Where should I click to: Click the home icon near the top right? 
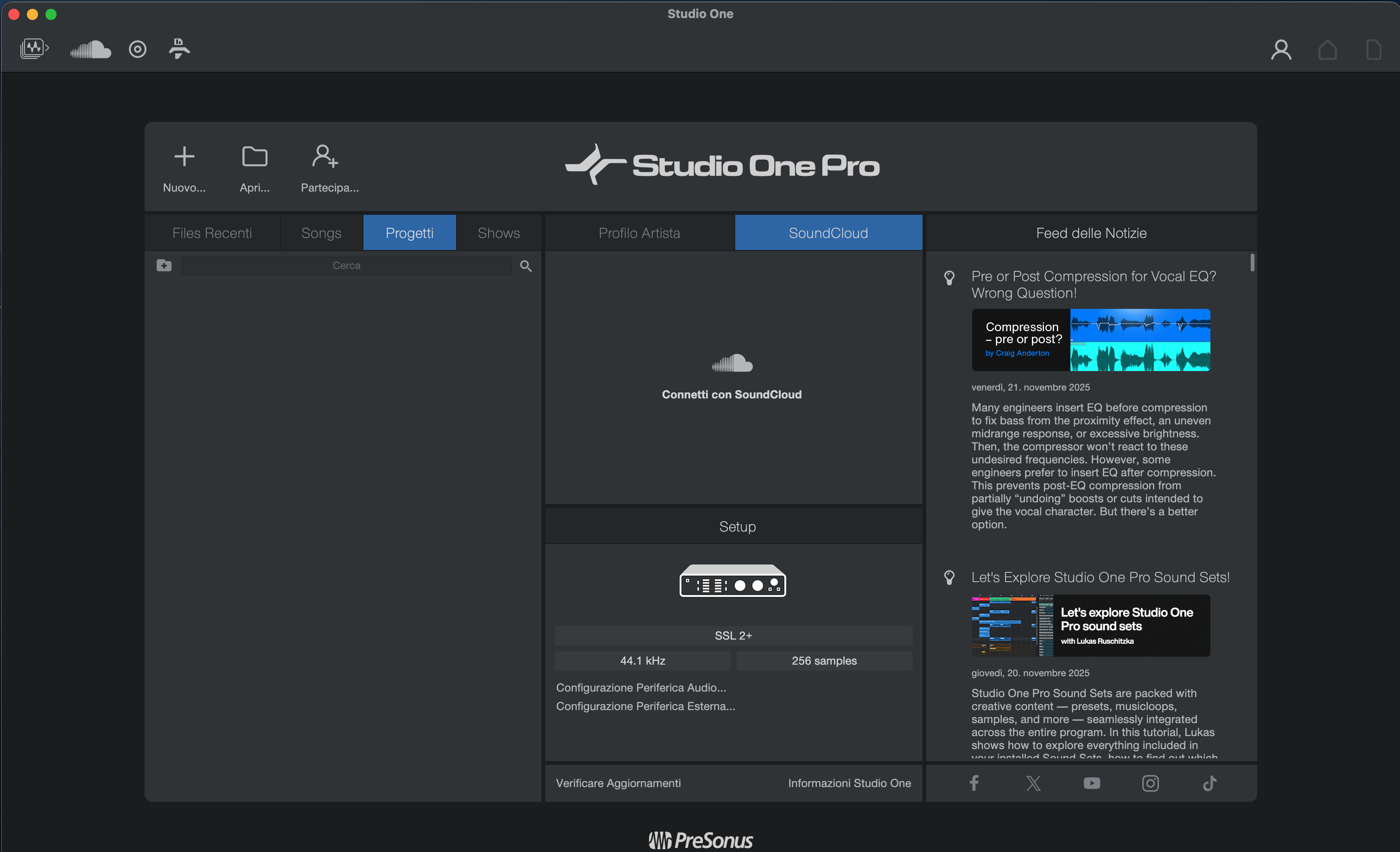[1327, 50]
